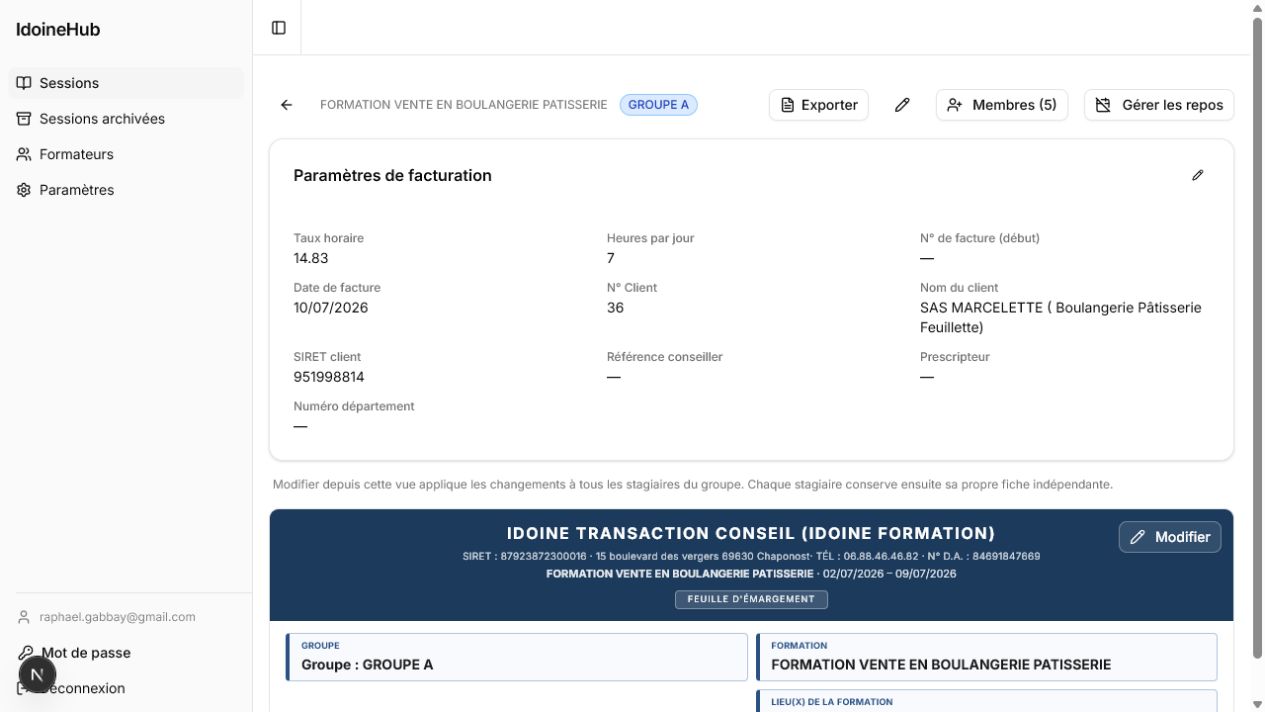Screen dimensions: 1265x712
Task: Click the Gérer les repos button
Action: 1159,105
